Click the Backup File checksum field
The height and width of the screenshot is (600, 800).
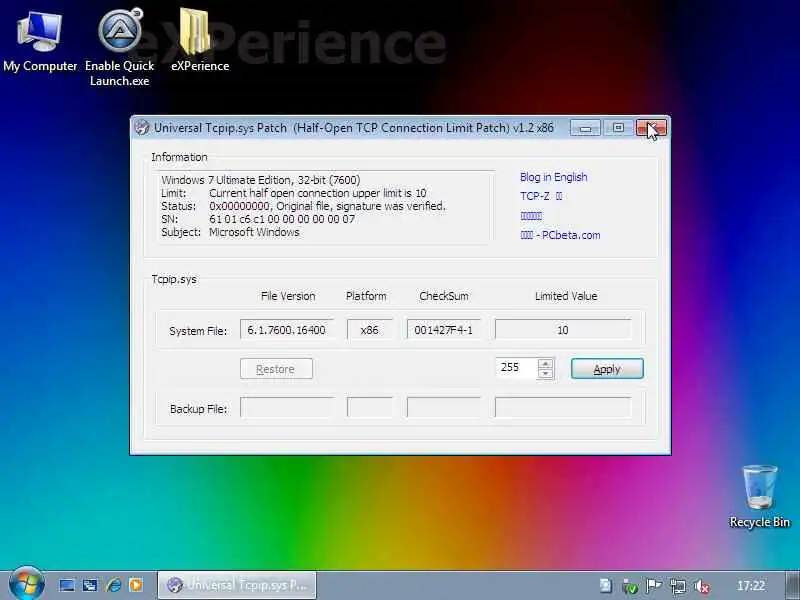(x=443, y=408)
